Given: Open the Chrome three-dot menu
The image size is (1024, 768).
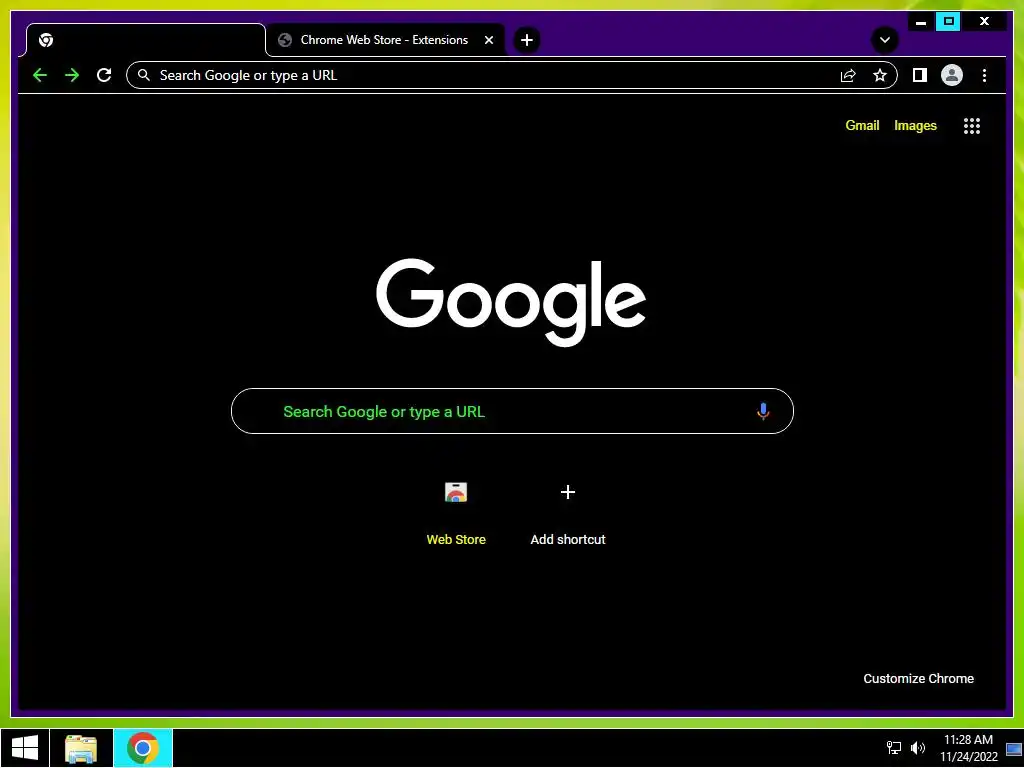Looking at the screenshot, I should (x=984, y=75).
